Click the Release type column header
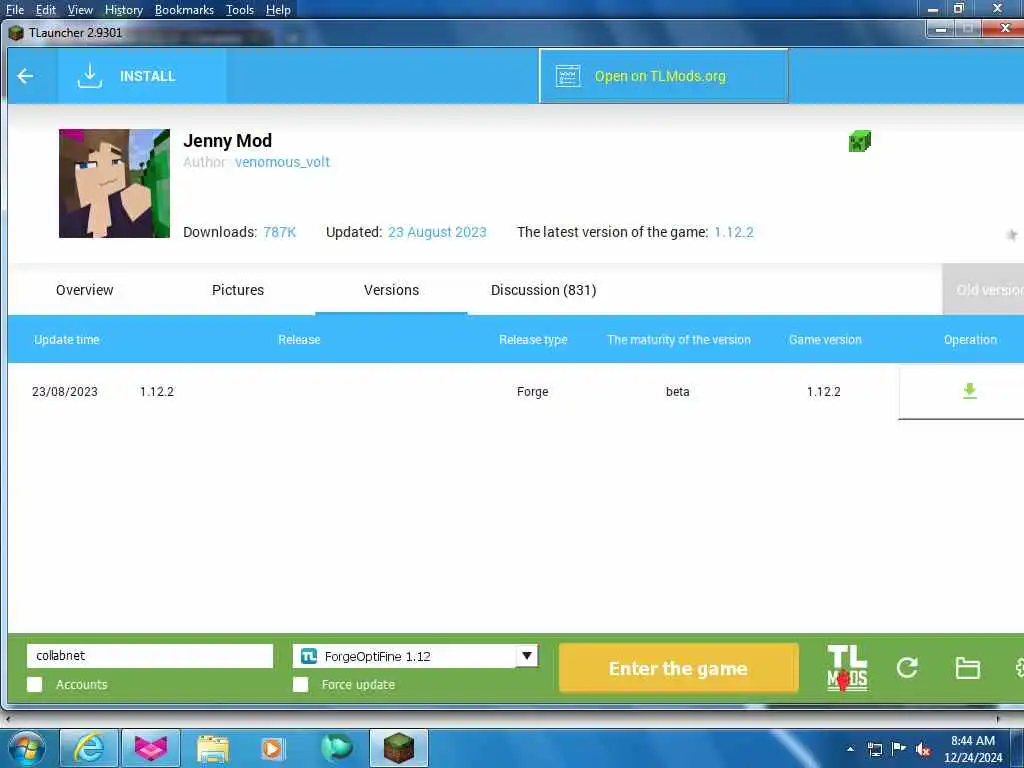Screen dimensions: 1024x768 click(x=533, y=340)
